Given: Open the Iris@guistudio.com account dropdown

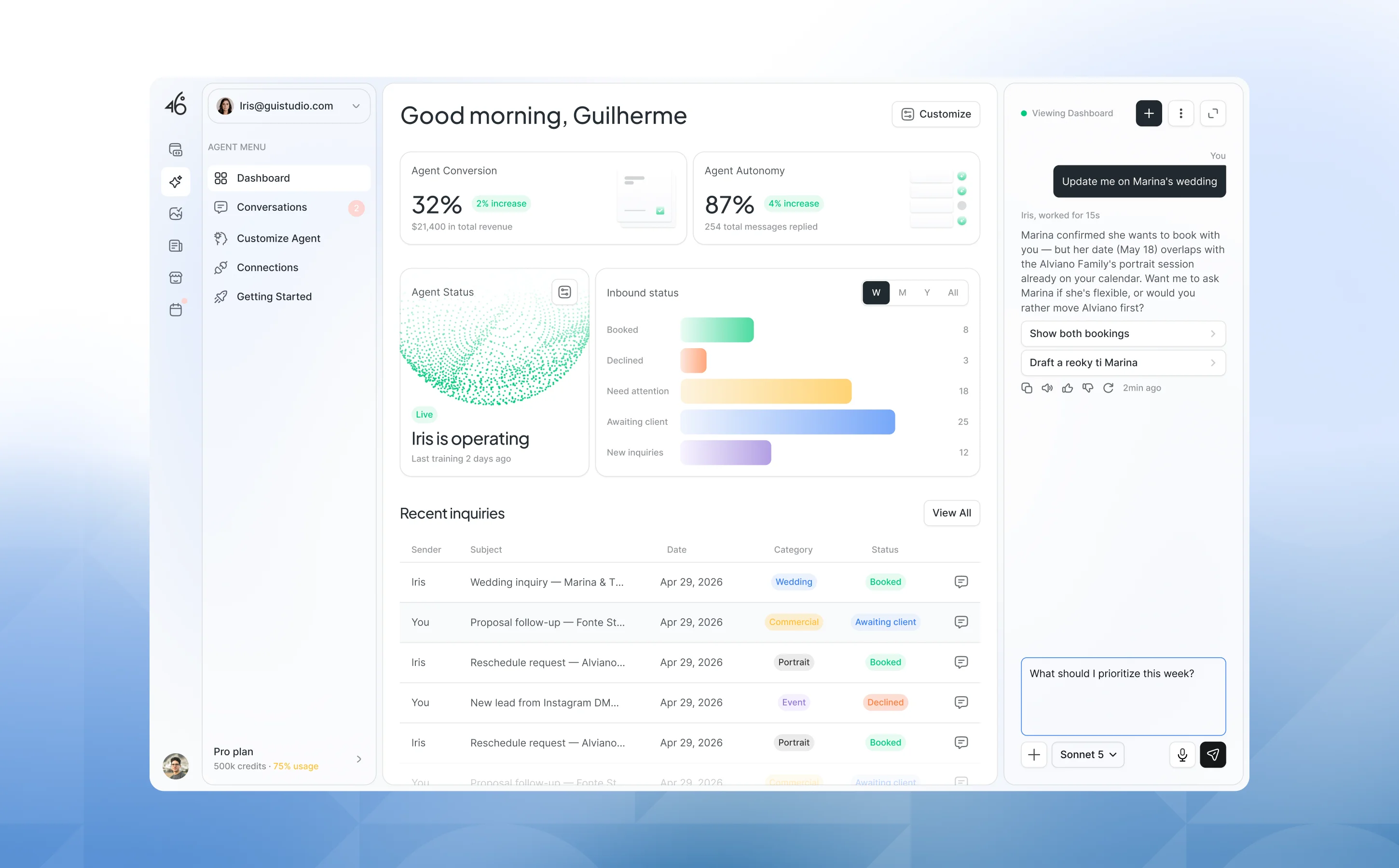Looking at the screenshot, I should (289, 106).
